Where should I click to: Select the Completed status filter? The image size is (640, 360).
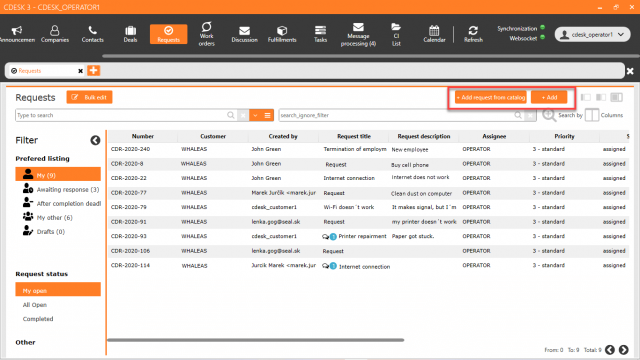click(x=38, y=319)
